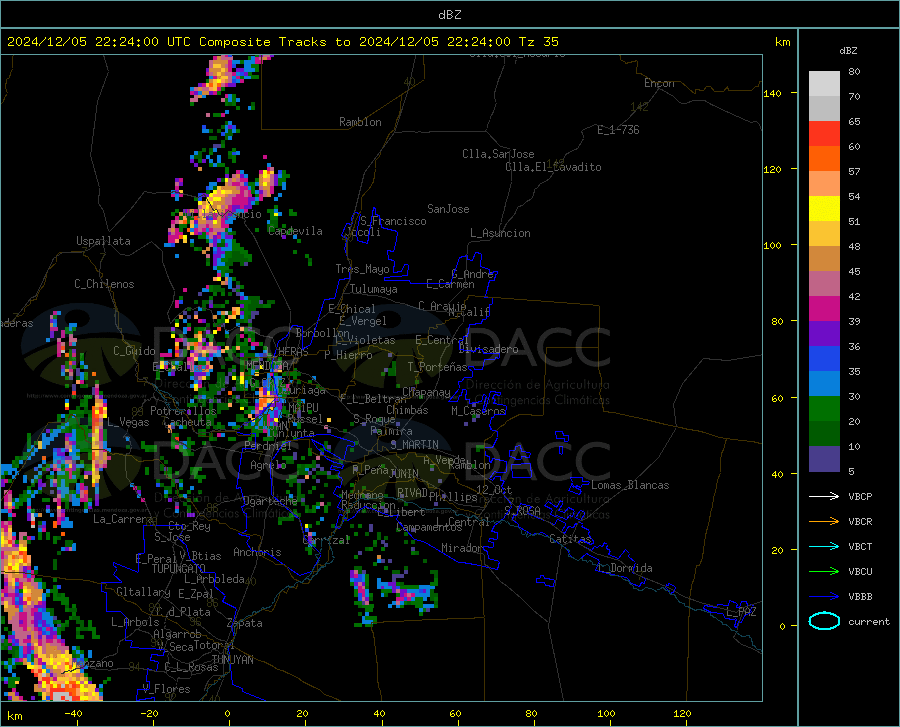Click the M_Caseros place label
Image resolution: width=900 pixels, height=727 pixels.
coord(478,411)
